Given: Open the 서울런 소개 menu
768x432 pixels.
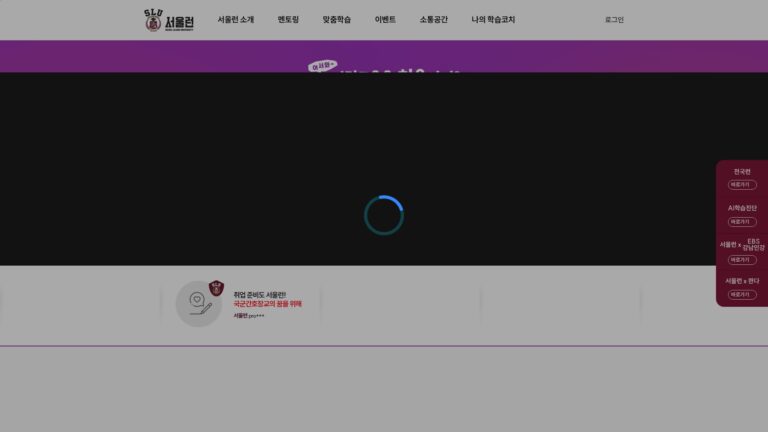Looking at the screenshot, I should (x=236, y=20).
